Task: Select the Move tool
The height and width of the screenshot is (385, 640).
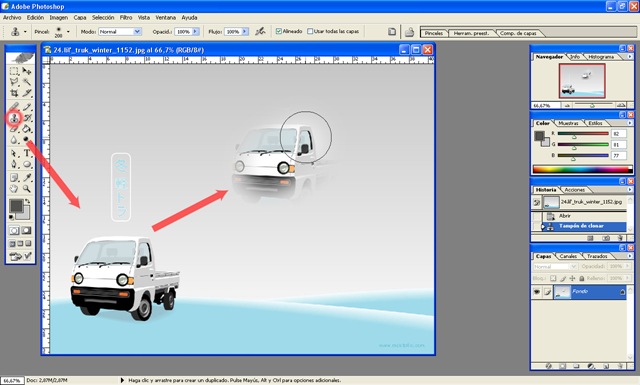Action: (x=27, y=71)
